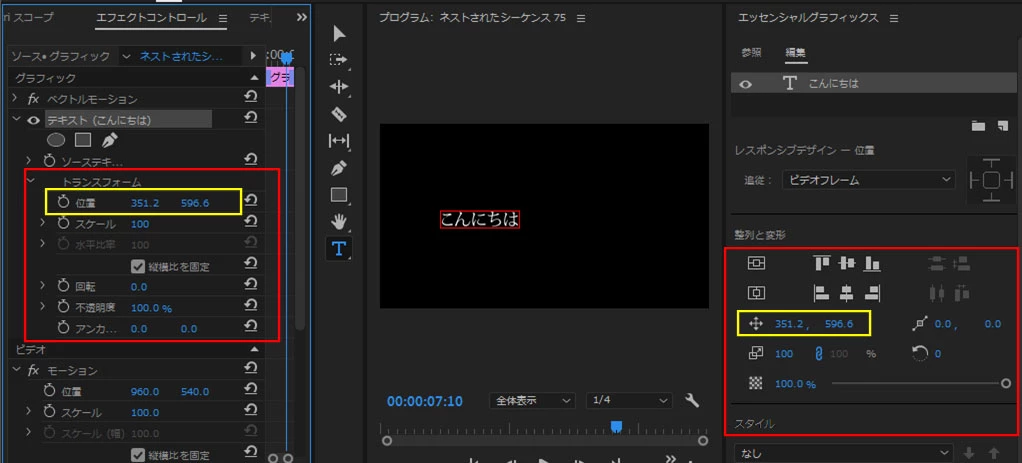Open the 全体表示 zoom dropdown
1022x463 pixels.
(x=532, y=400)
